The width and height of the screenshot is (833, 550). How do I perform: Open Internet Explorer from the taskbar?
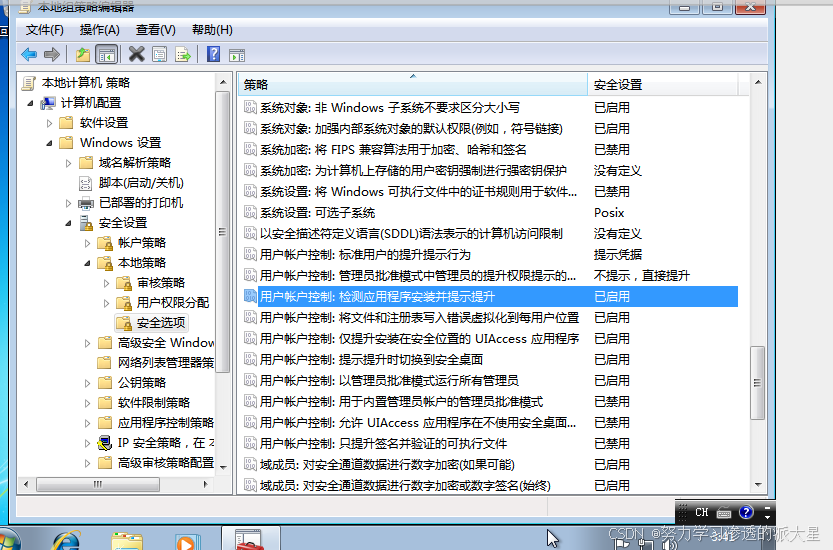click(x=66, y=541)
